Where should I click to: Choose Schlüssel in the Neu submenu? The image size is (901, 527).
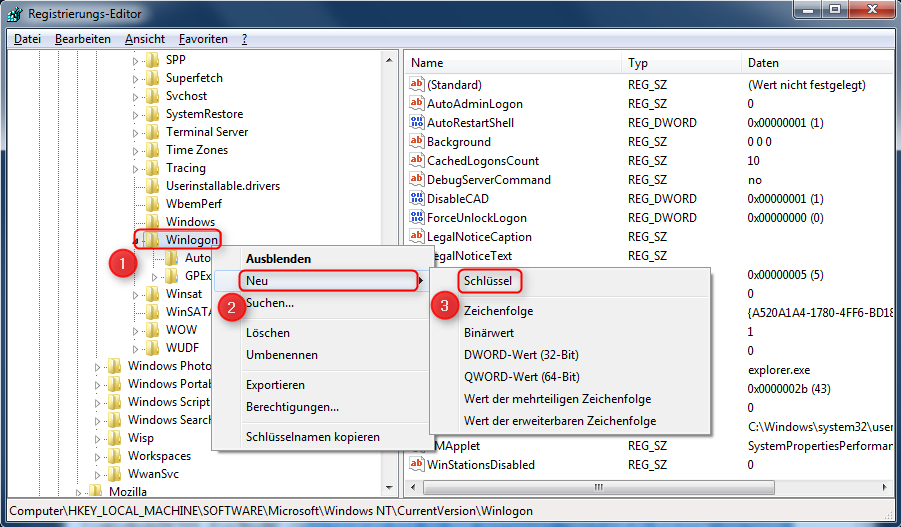click(488, 281)
